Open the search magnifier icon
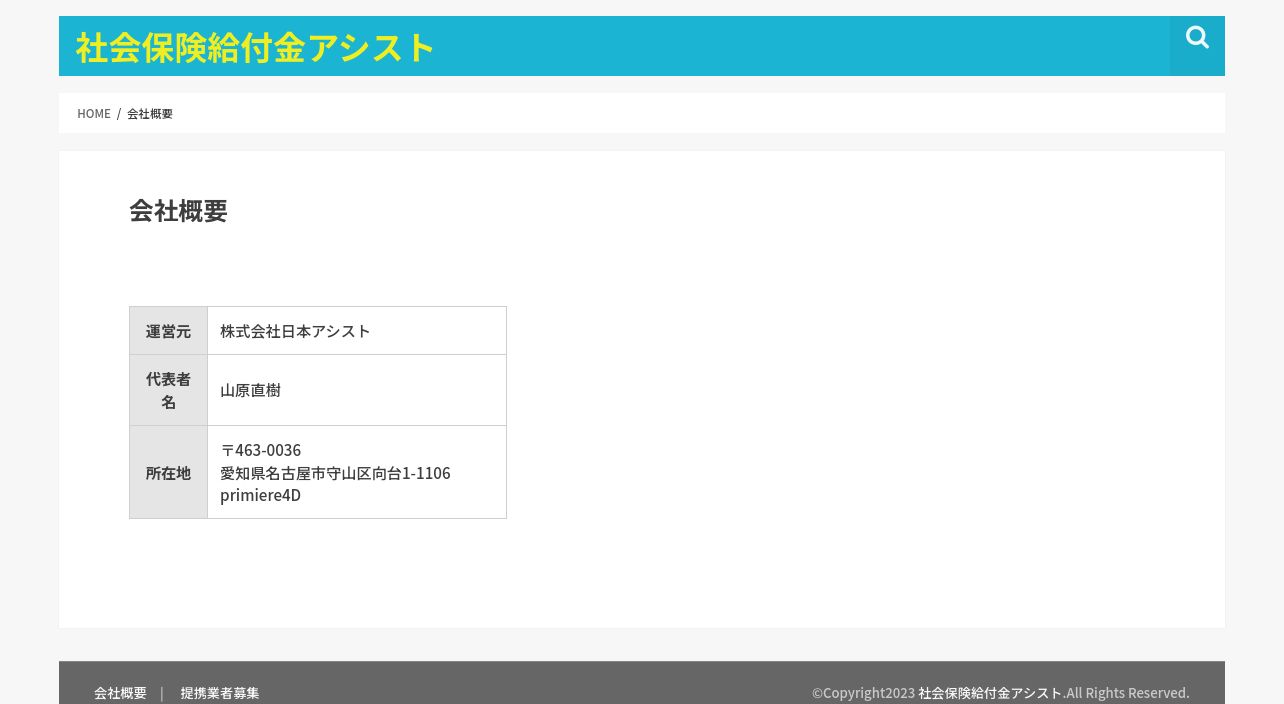The image size is (1284, 704). [x=1197, y=38]
